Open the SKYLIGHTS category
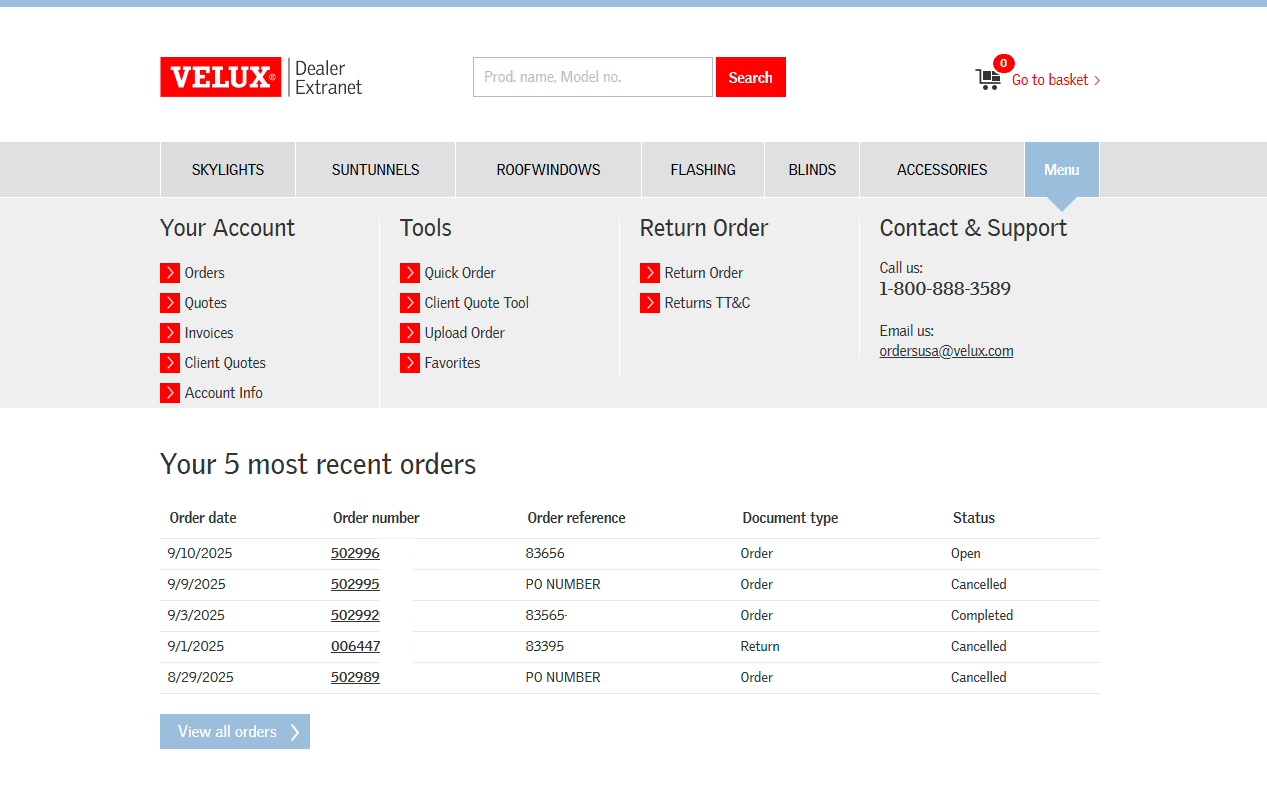 point(228,170)
